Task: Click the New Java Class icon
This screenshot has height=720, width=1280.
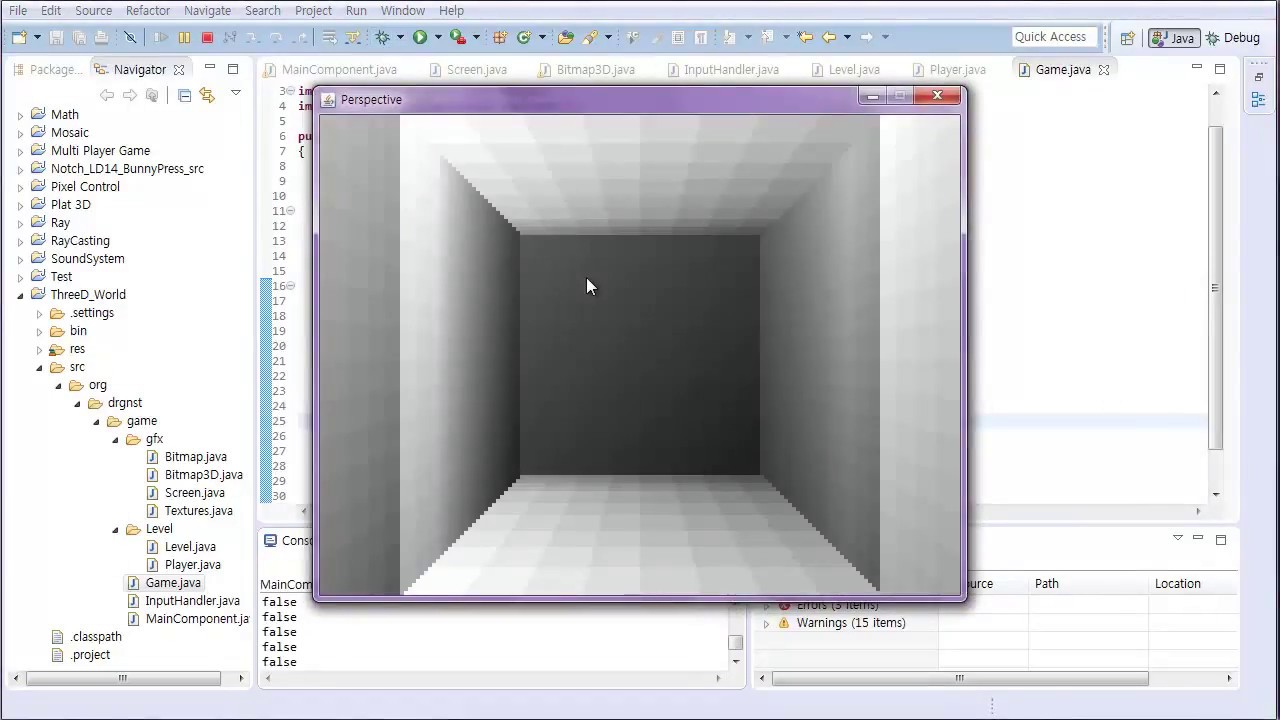Action: tap(523, 37)
